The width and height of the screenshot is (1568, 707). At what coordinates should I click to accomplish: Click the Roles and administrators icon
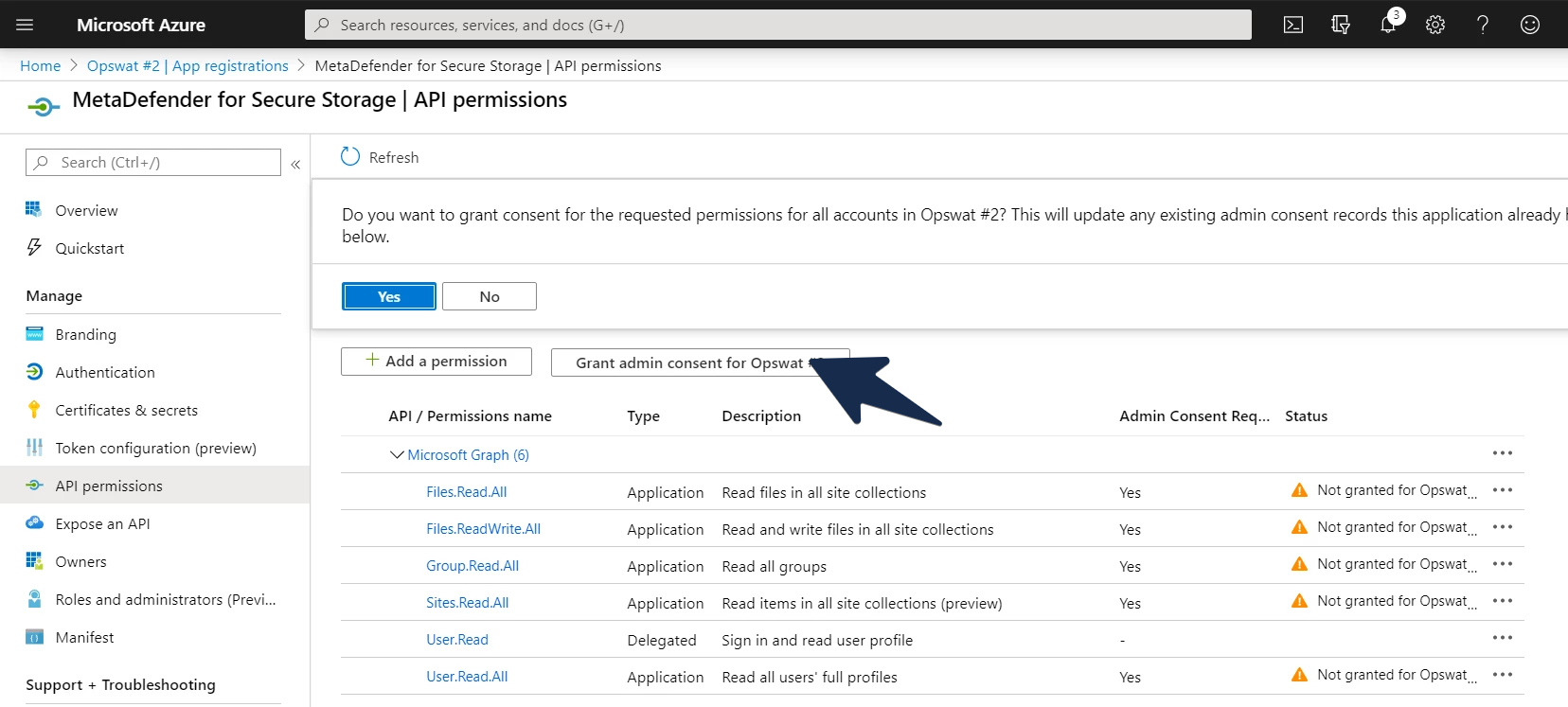coord(34,598)
